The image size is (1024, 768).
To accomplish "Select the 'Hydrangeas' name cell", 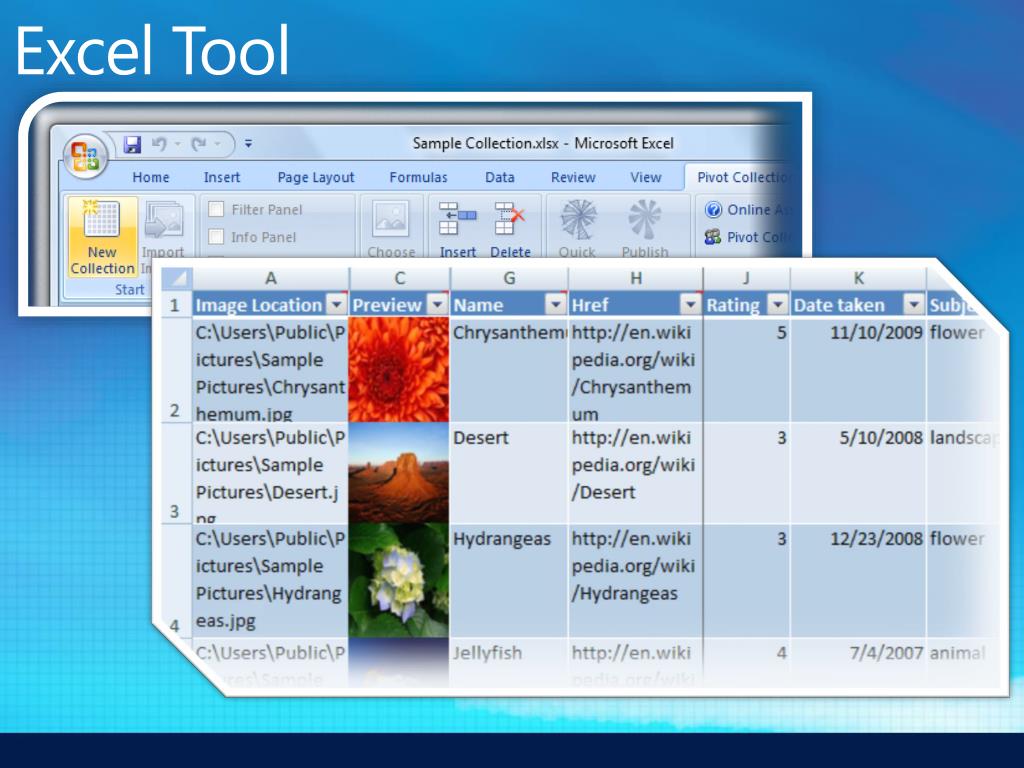I will tap(509, 581).
